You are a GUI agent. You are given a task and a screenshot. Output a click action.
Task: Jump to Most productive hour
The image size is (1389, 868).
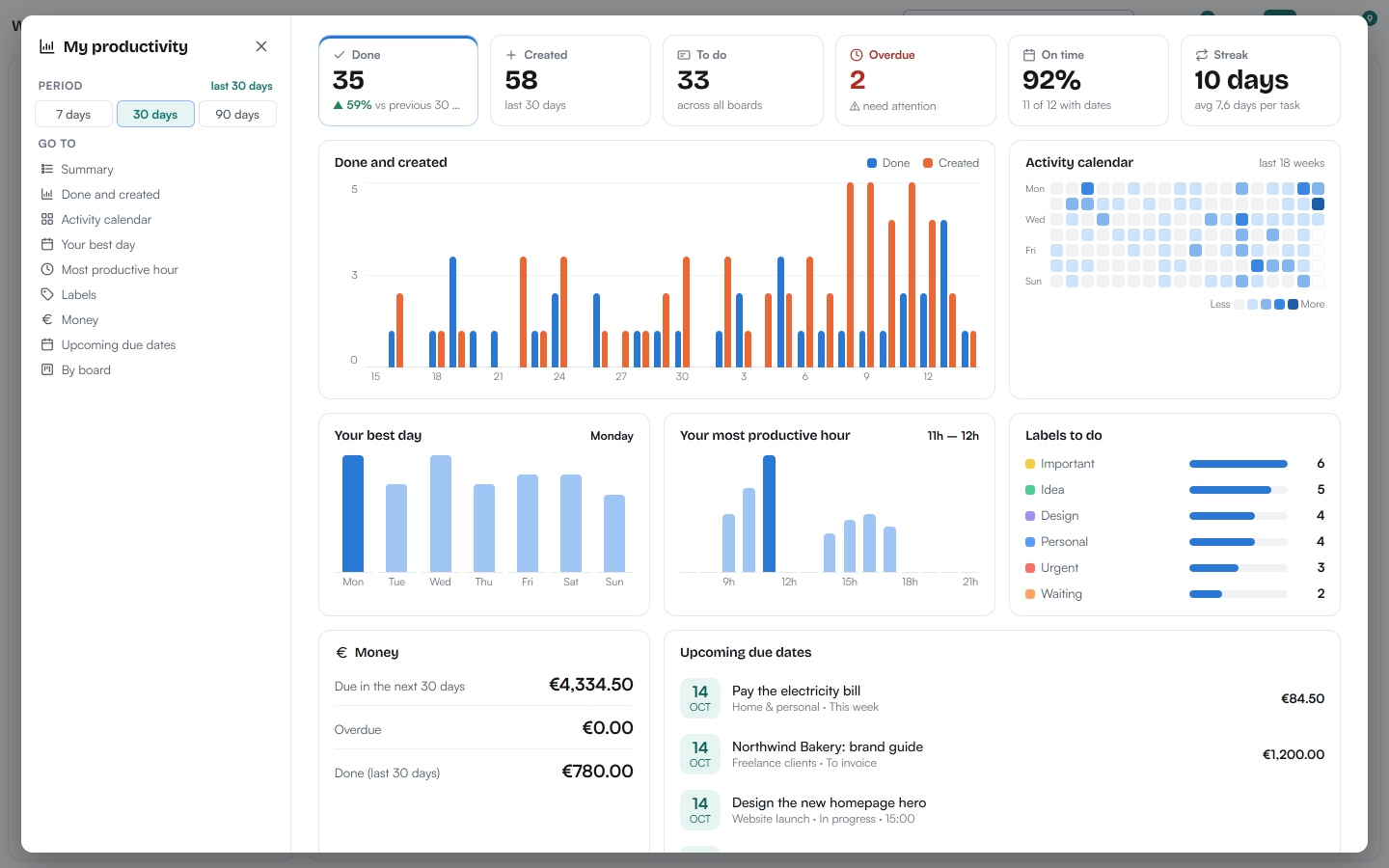point(156,269)
